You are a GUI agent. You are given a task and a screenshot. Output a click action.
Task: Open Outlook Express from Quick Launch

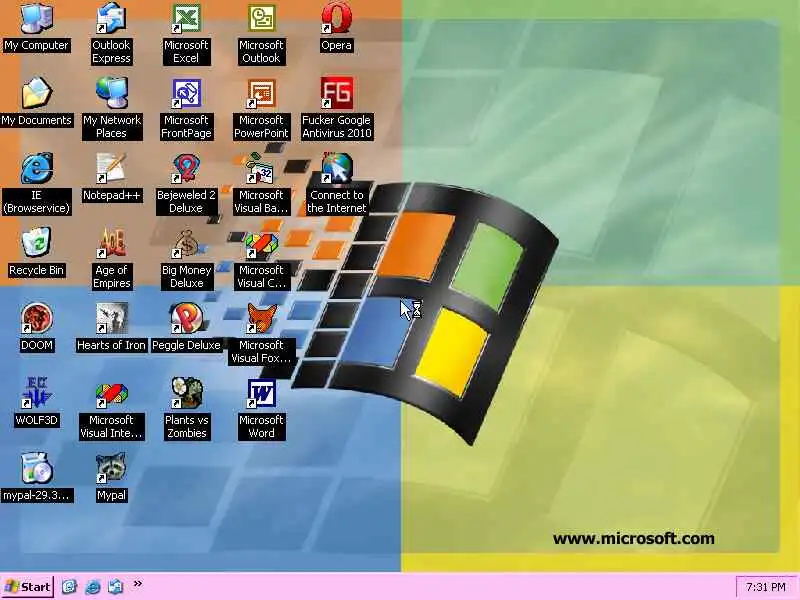(x=115, y=587)
